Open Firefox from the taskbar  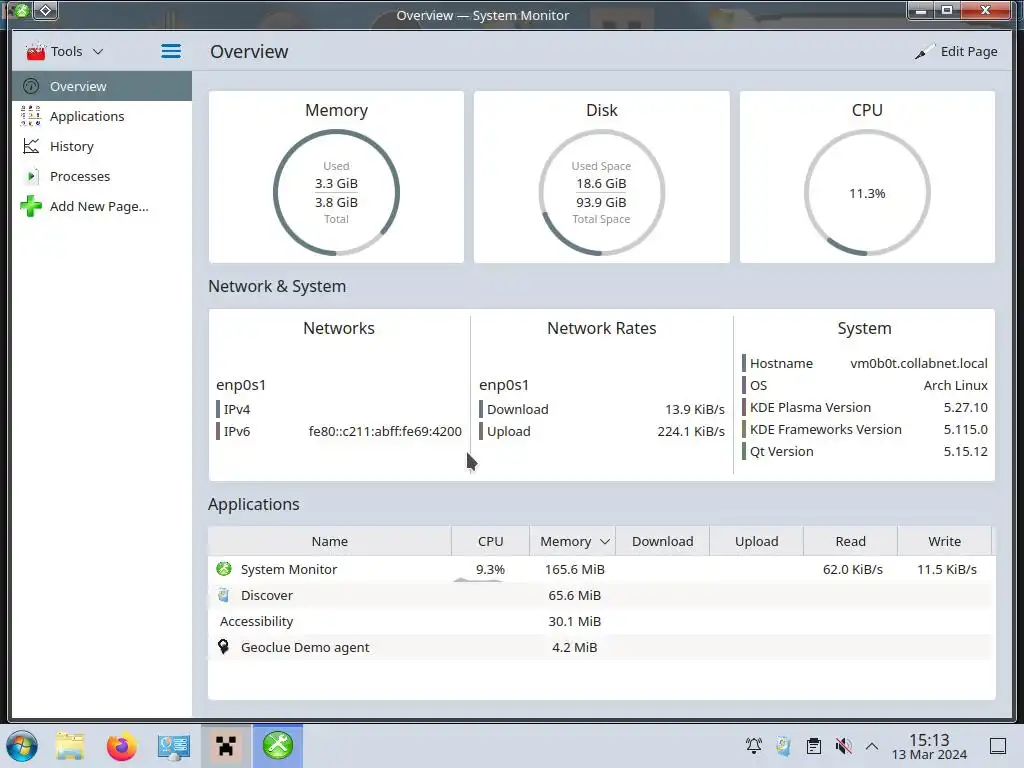(x=121, y=746)
